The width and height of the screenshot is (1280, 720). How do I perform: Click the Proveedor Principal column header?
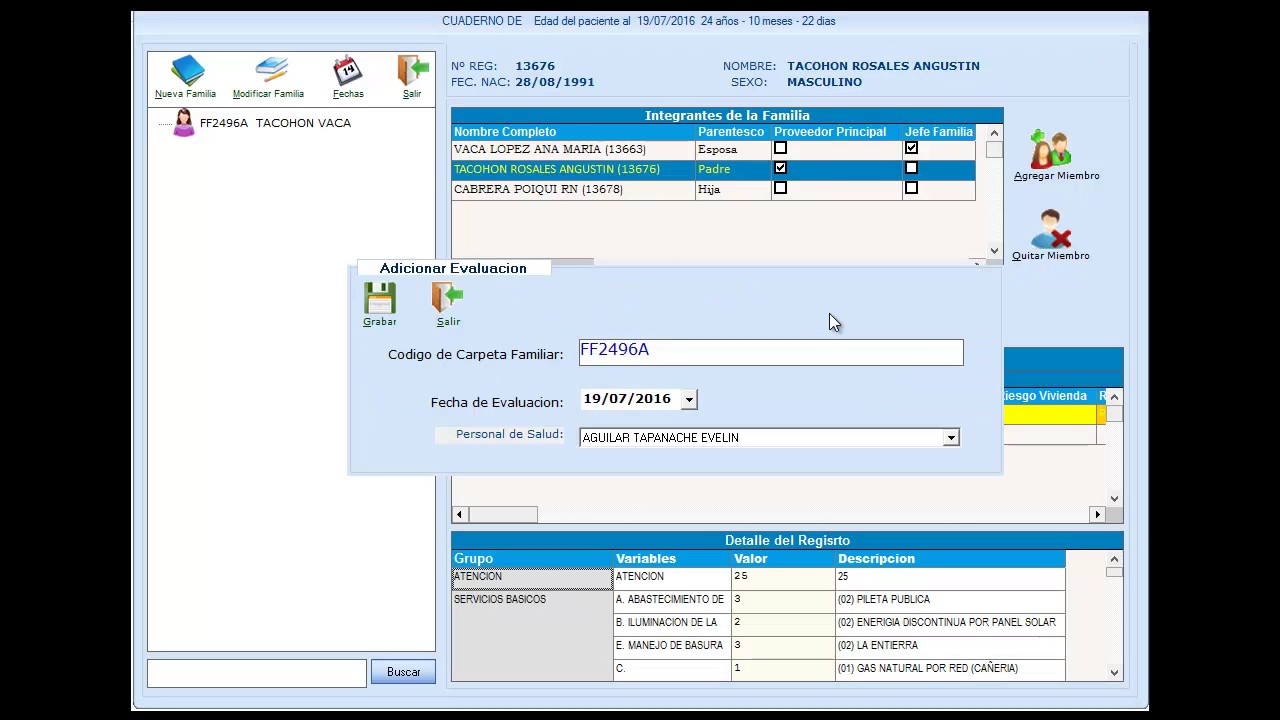tap(836, 132)
